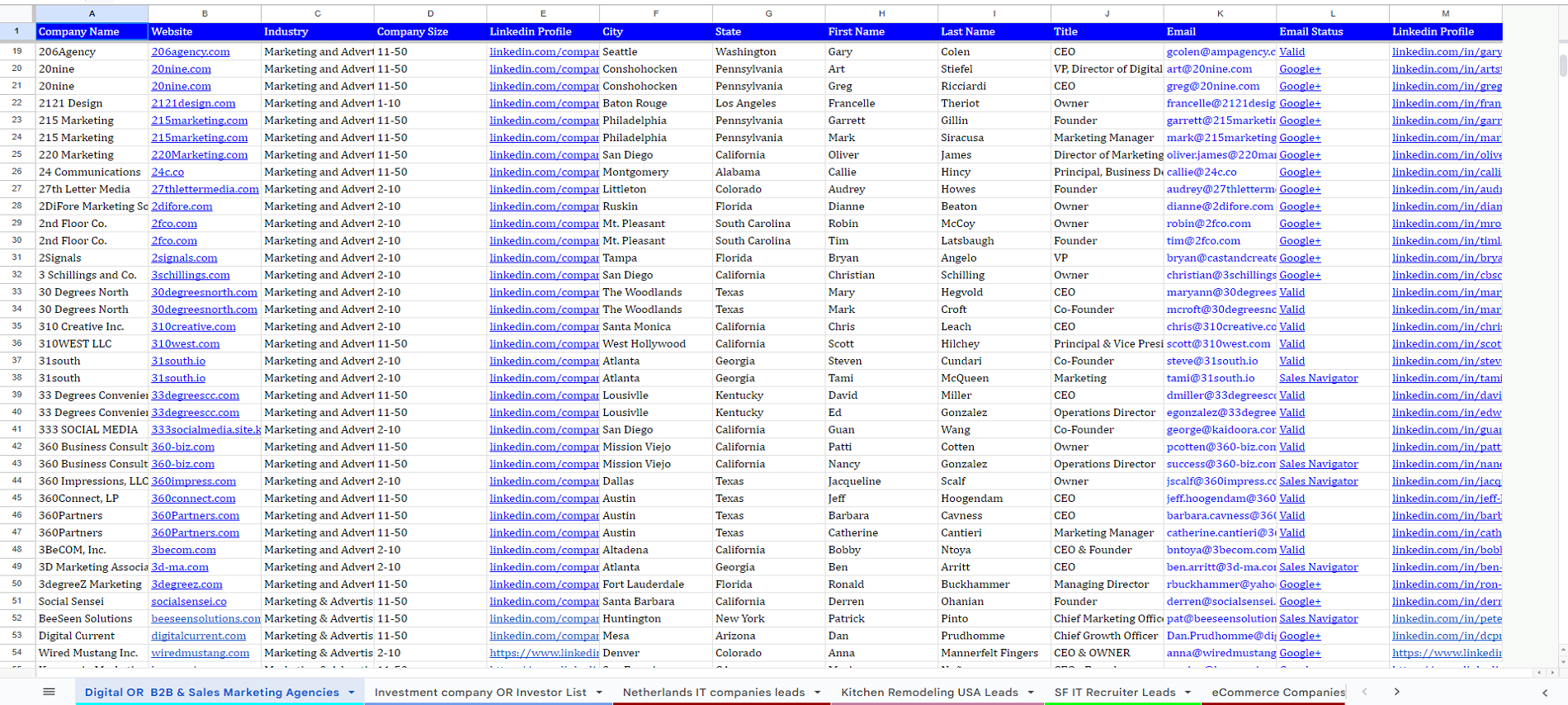Select cell 'Buckhammer'

994,584
